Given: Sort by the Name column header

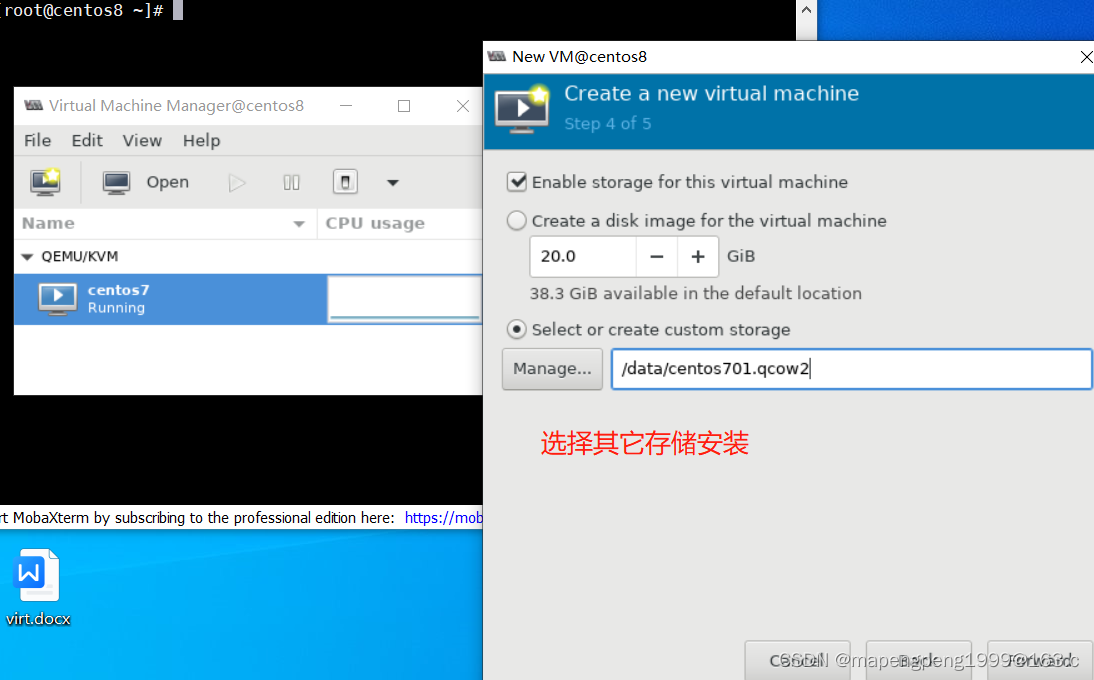Looking at the screenshot, I should tap(165, 223).
